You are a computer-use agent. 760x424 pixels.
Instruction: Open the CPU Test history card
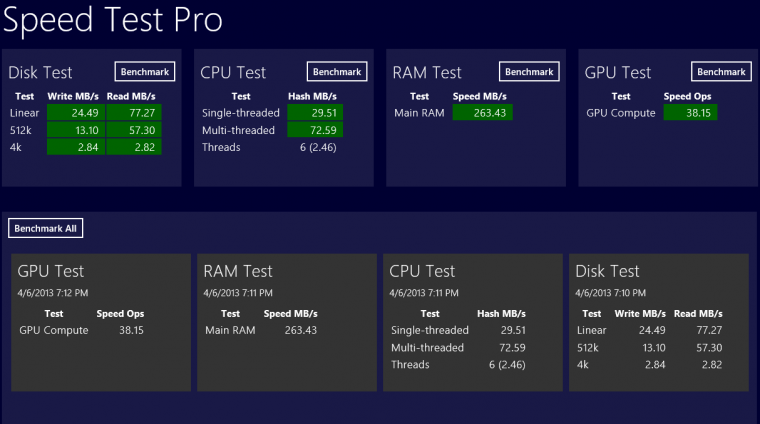[473, 322]
